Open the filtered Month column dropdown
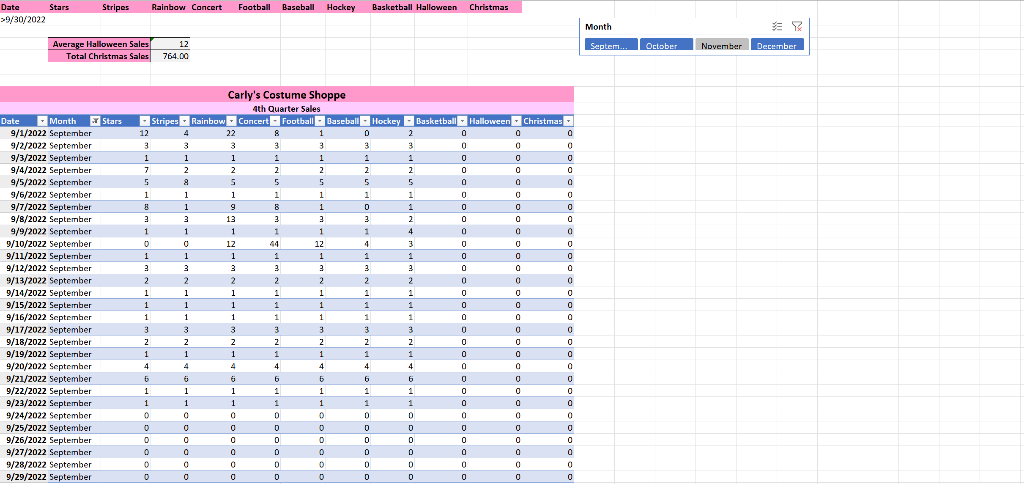Screen dimensions: 1024x484 [x=95, y=121]
